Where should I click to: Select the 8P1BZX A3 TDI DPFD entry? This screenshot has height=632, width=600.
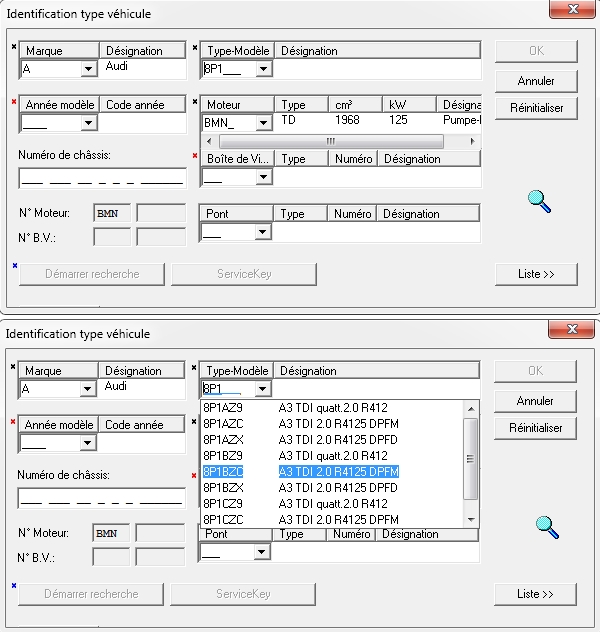[x=331, y=487]
